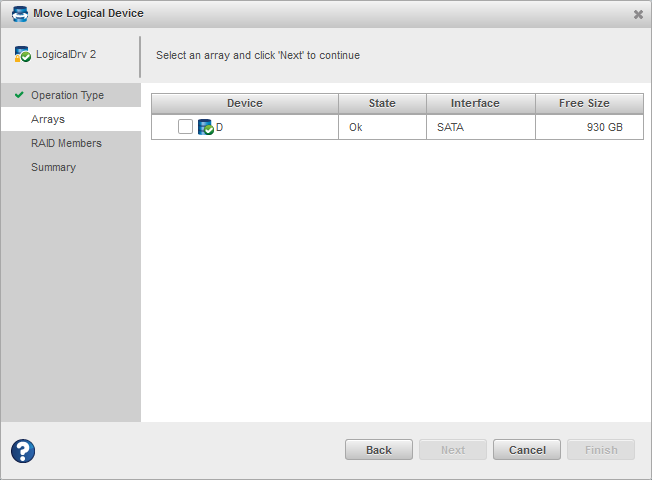The width and height of the screenshot is (652, 480).
Task: Click the Move Logical Device title icon
Action: click(19, 13)
